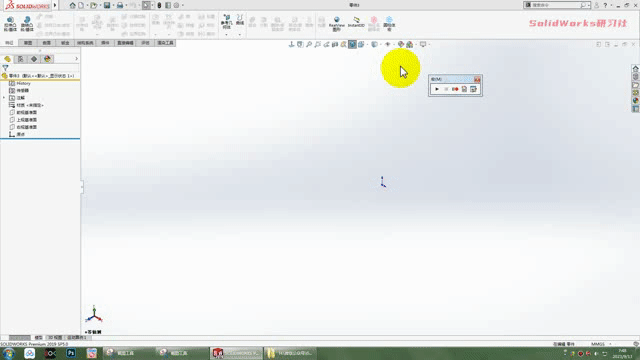This screenshot has height=360, width=640.
Task: Open the dropdown arrow beside the Open folder icon
Action: click(x=100, y=5)
